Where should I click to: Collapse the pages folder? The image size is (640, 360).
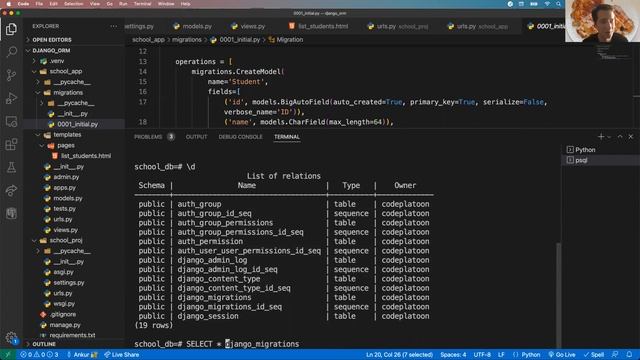pos(65,145)
